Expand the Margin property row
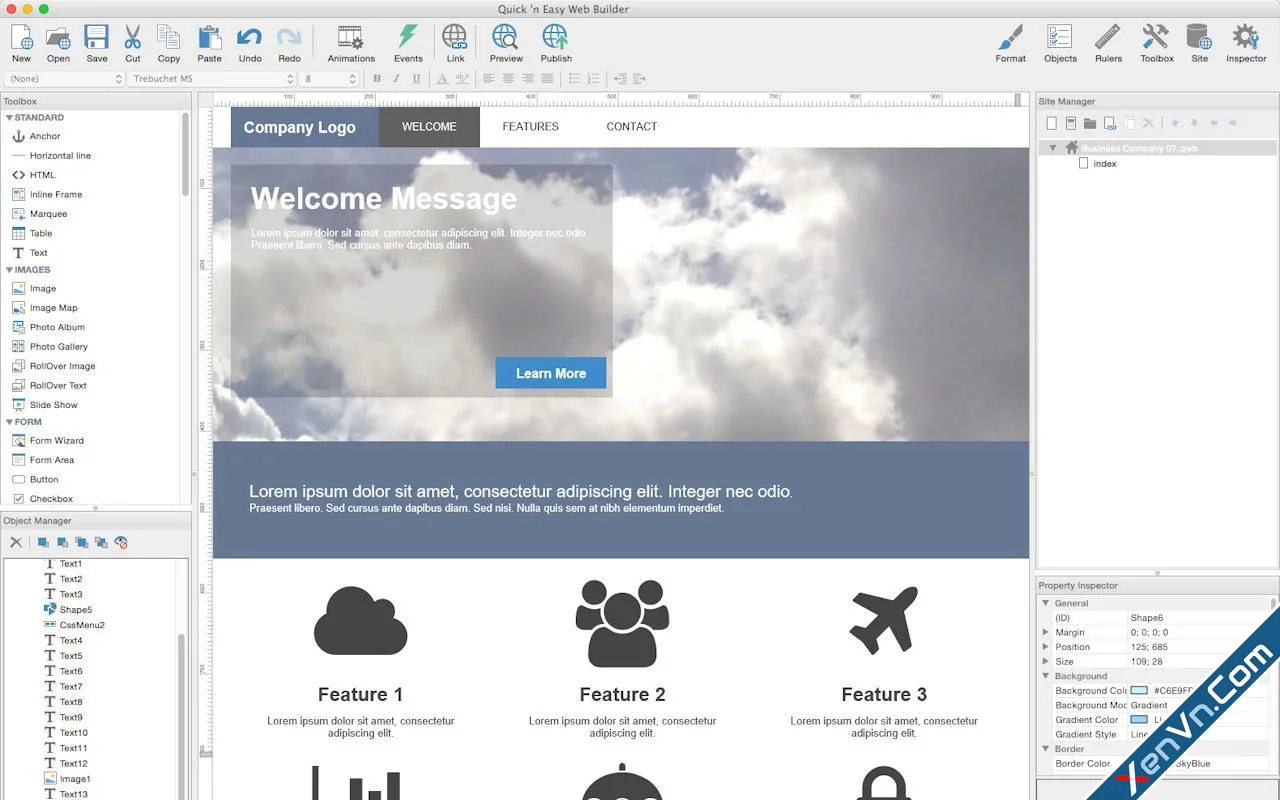This screenshot has width=1280, height=800. click(x=1046, y=632)
